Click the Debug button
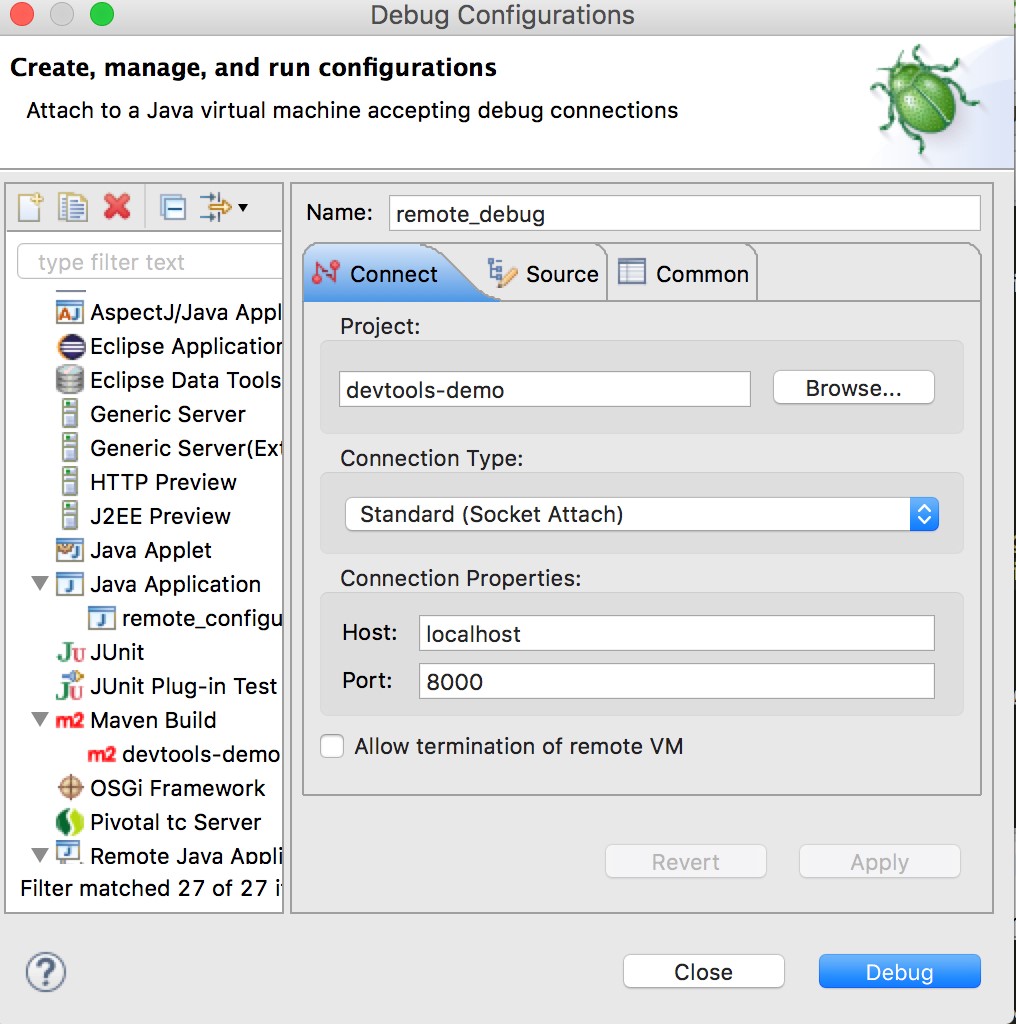 (x=900, y=972)
